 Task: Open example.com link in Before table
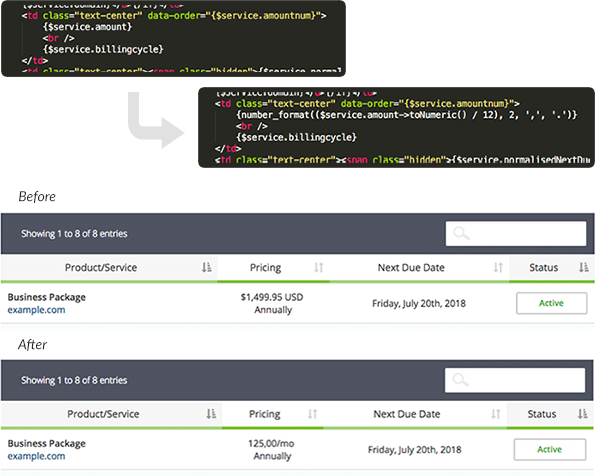click(36, 310)
